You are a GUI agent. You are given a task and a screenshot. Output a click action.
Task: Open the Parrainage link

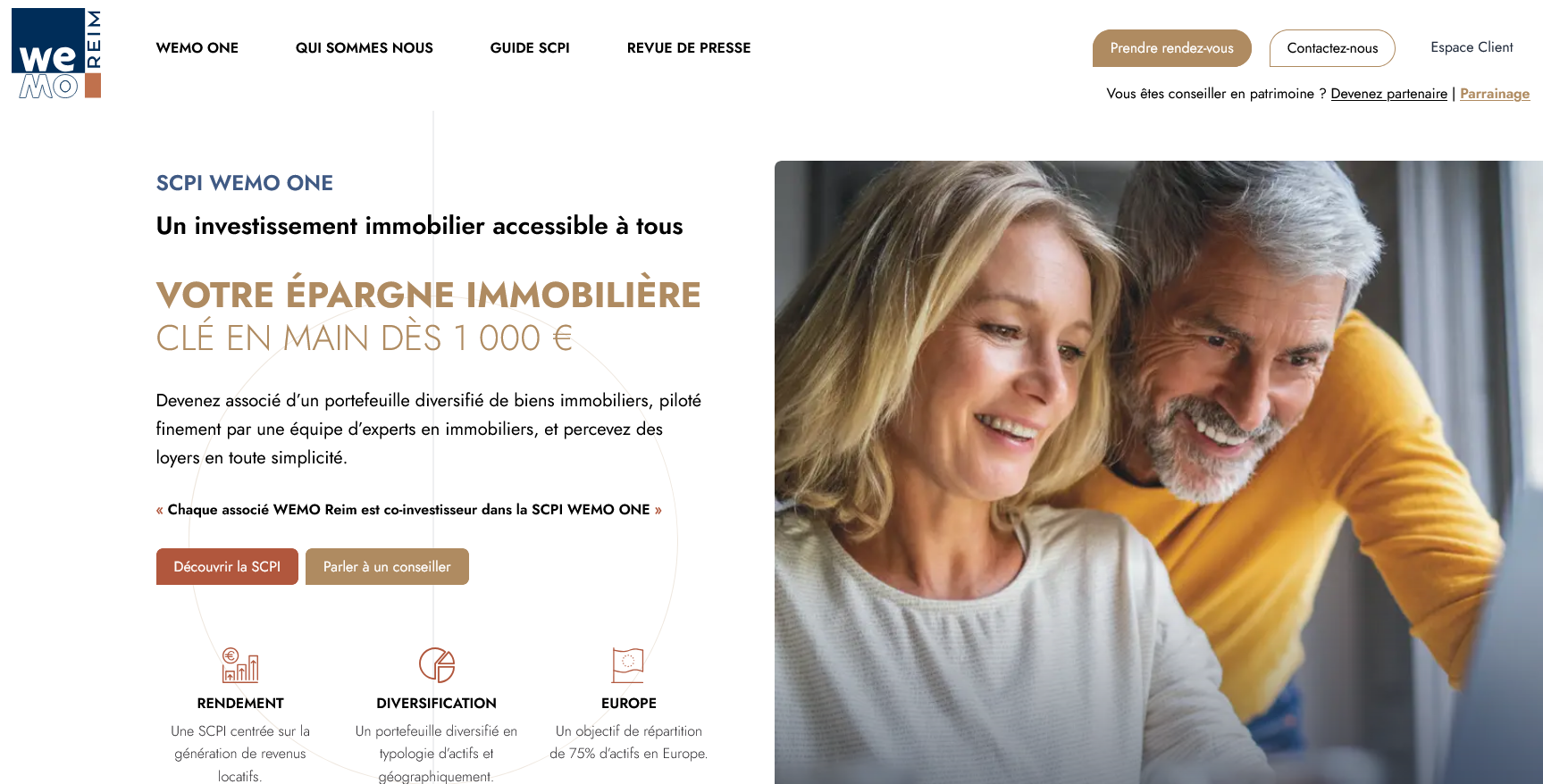coord(1495,94)
